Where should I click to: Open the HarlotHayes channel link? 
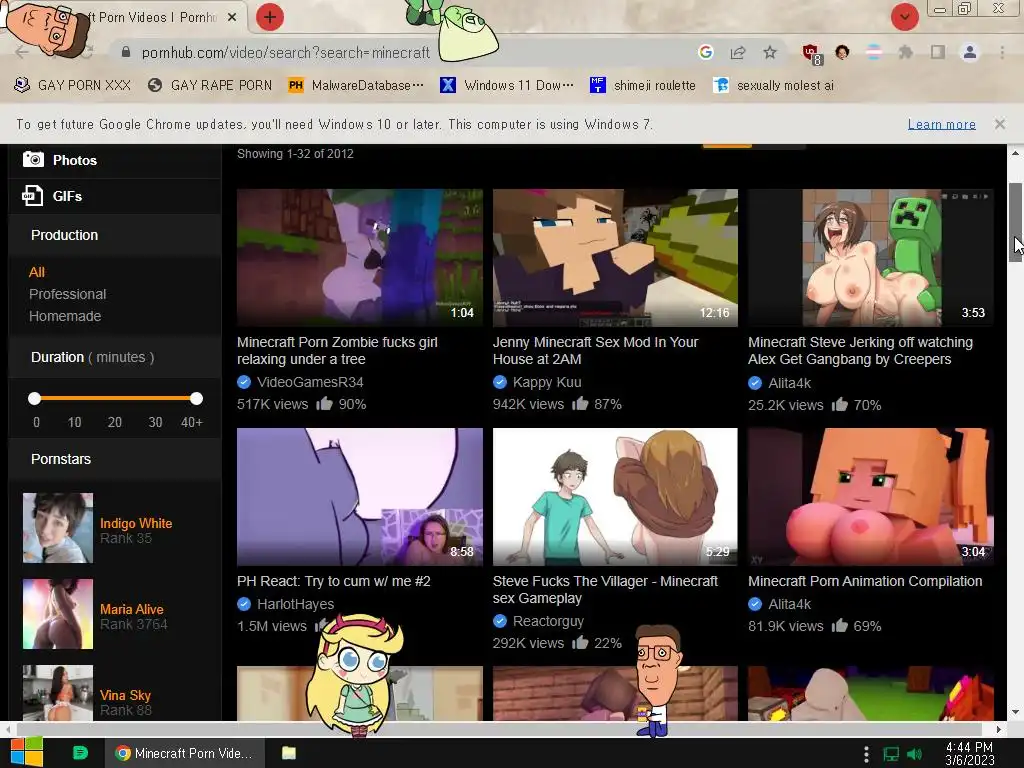pos(295,604)
